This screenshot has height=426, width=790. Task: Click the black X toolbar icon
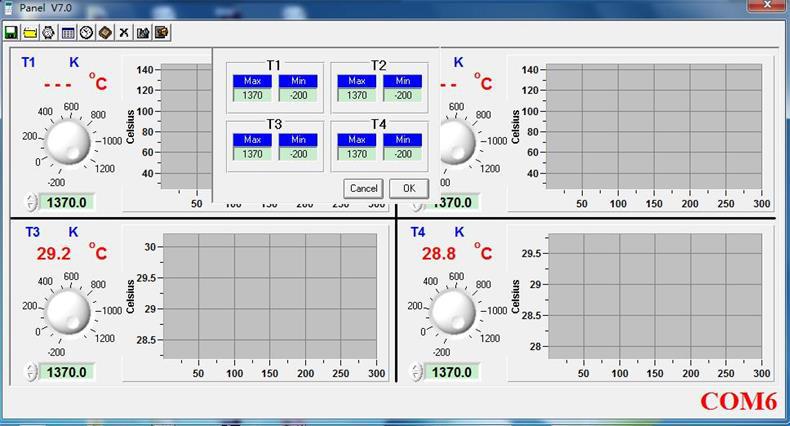tap(123, 33)
